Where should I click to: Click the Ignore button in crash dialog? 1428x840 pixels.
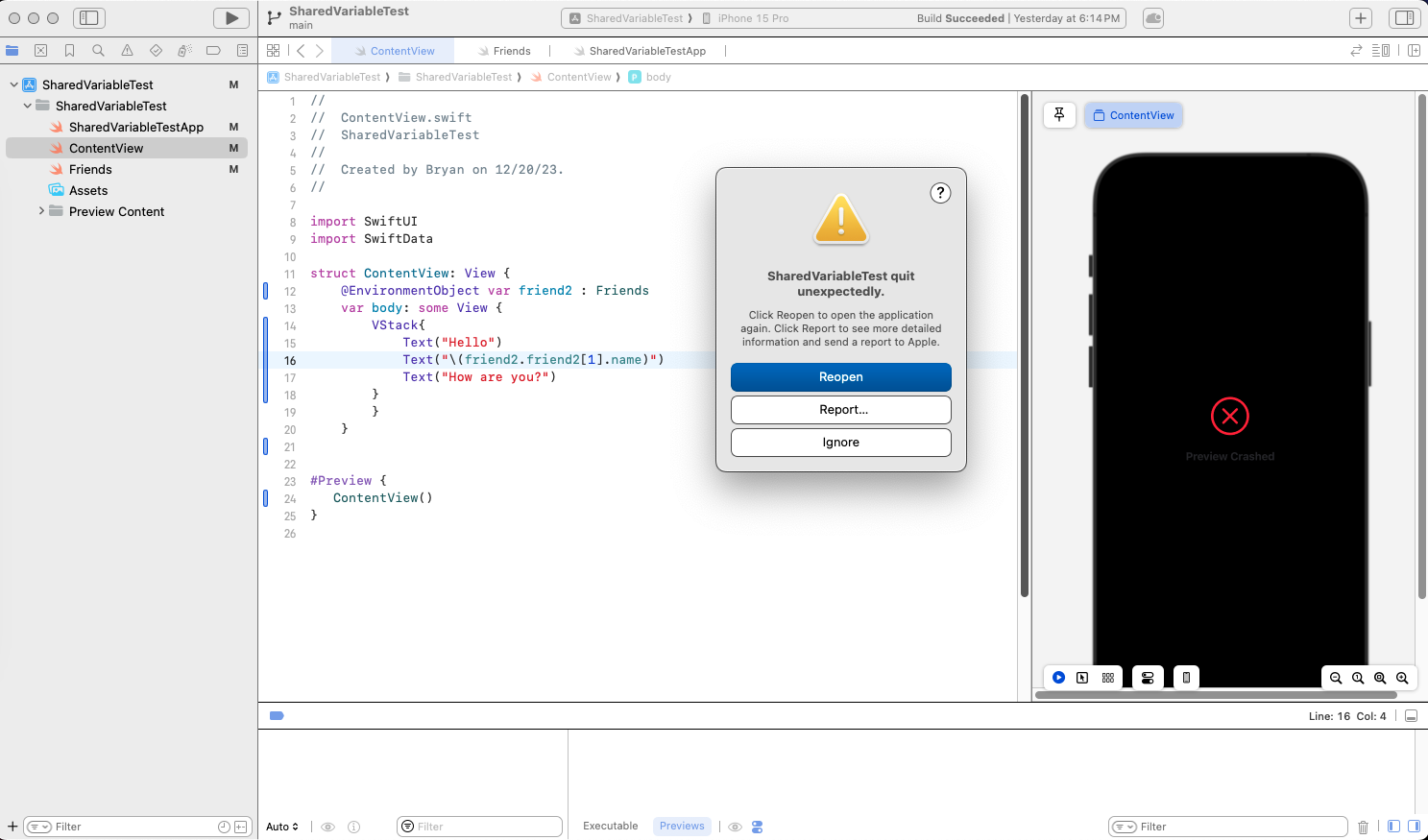[x=840, y=443]
